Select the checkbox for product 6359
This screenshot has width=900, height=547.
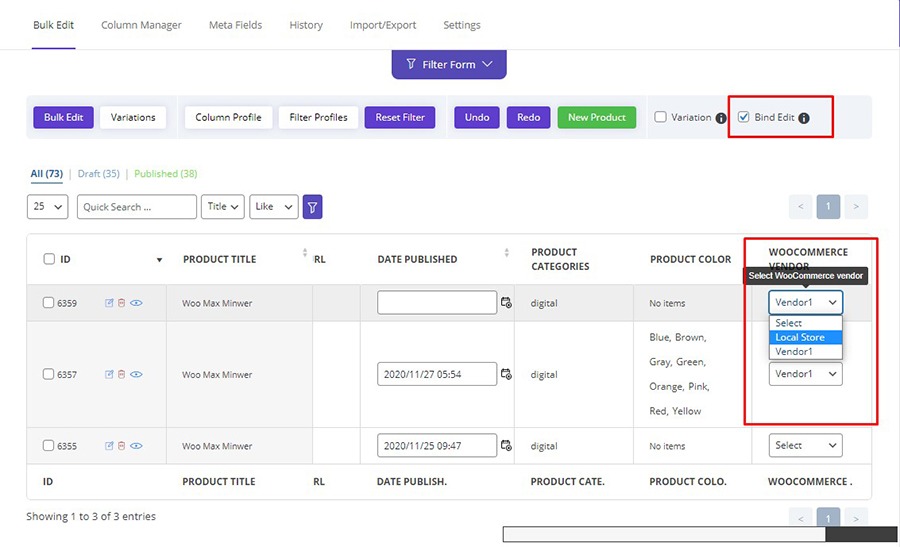pyautogui.click(x=49, y=302)
